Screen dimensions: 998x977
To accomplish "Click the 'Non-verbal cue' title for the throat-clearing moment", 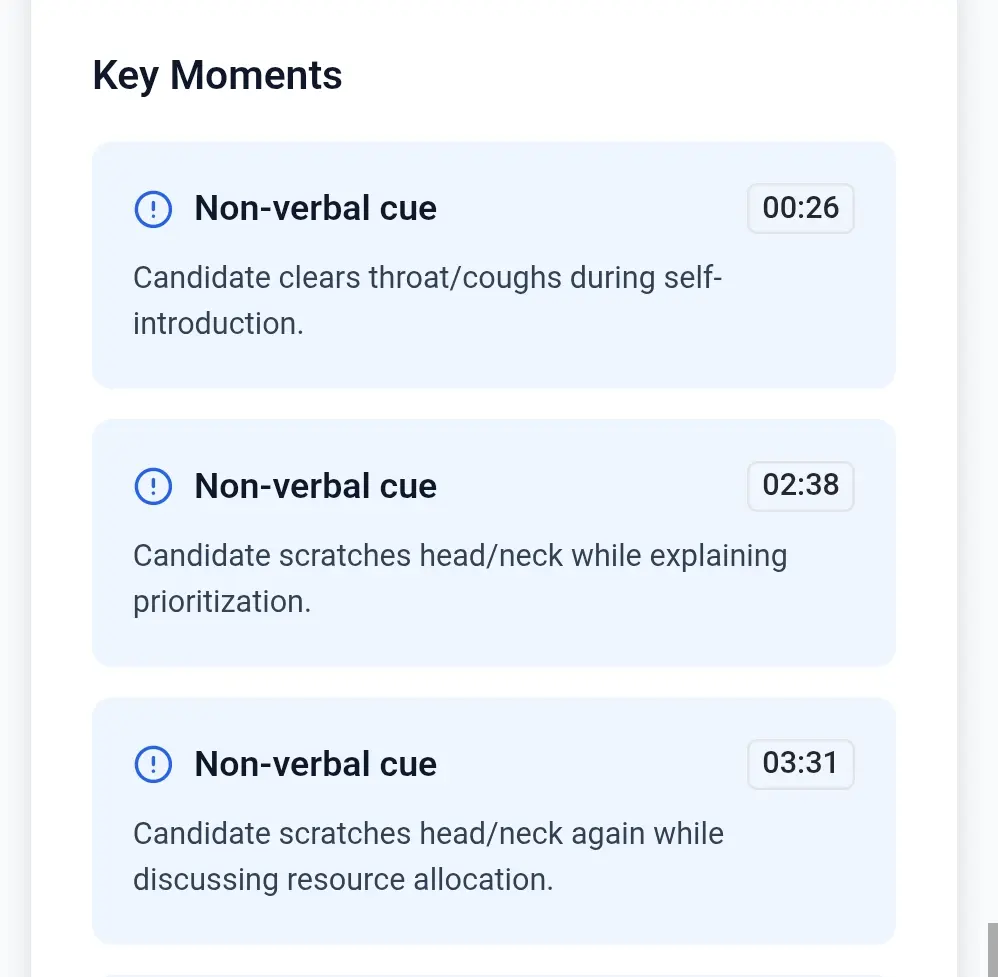I will click(x=315, y=209).
